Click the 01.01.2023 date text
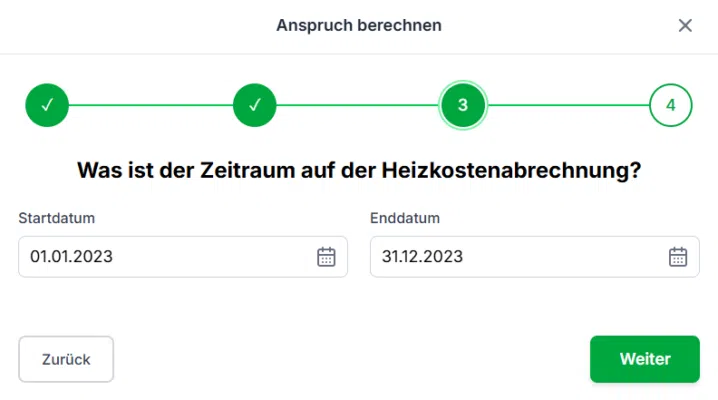The width and height of the screenshot is (718, 400). point(71,257)
